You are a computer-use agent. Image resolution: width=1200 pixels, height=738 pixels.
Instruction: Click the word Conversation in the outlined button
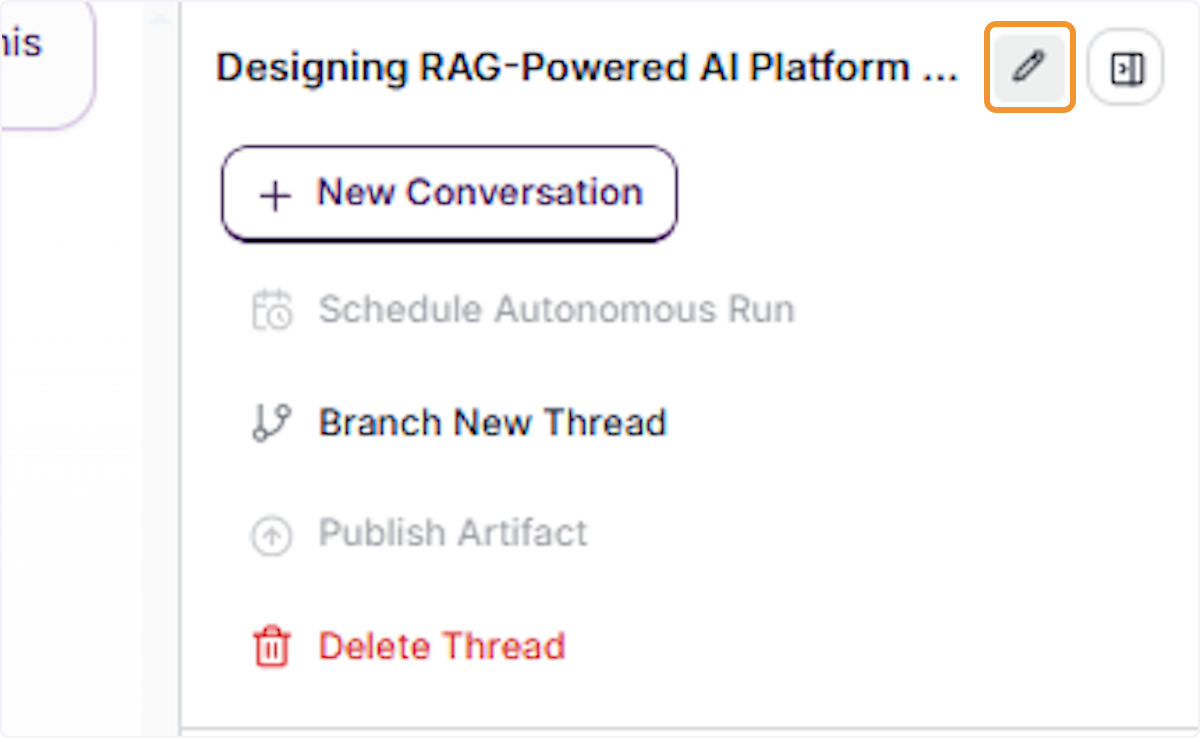(x=524, y=191)
